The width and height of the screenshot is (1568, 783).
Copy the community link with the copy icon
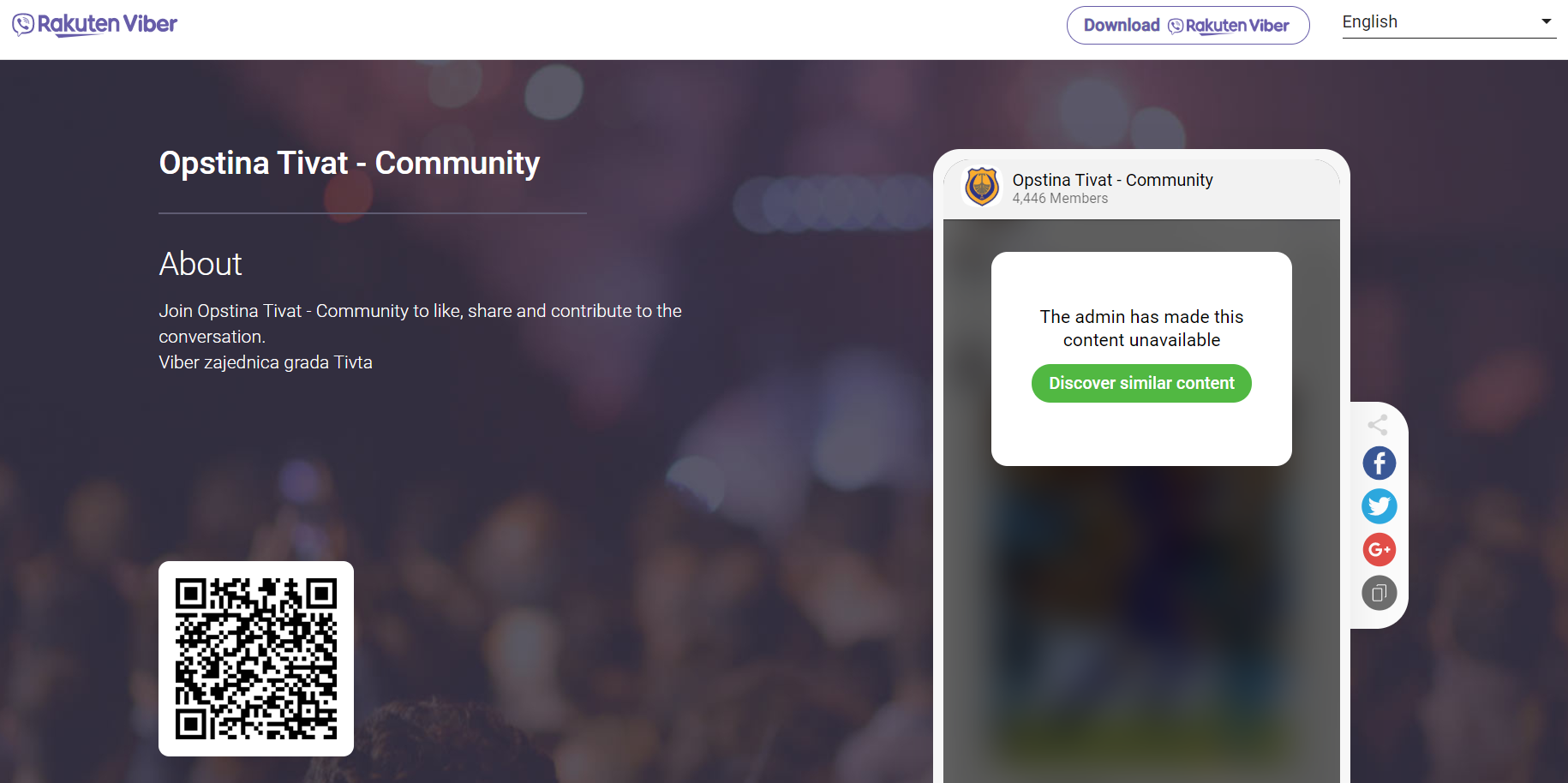[x=1379, y=593]
